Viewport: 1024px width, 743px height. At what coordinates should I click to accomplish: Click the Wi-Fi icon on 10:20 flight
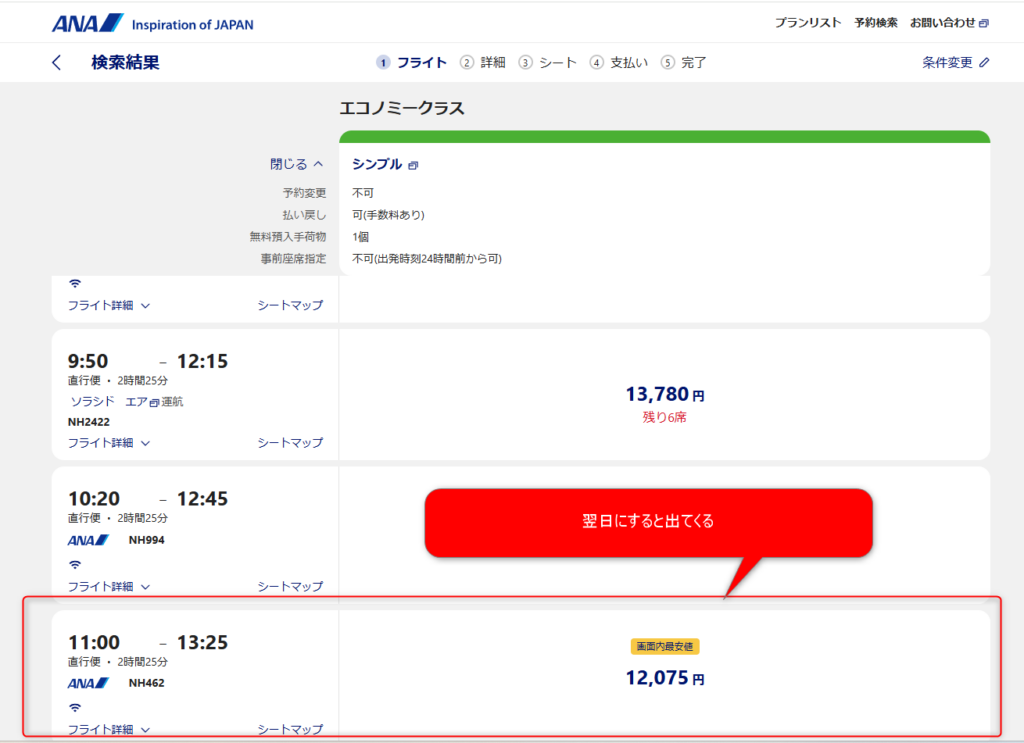click(74, 564)
